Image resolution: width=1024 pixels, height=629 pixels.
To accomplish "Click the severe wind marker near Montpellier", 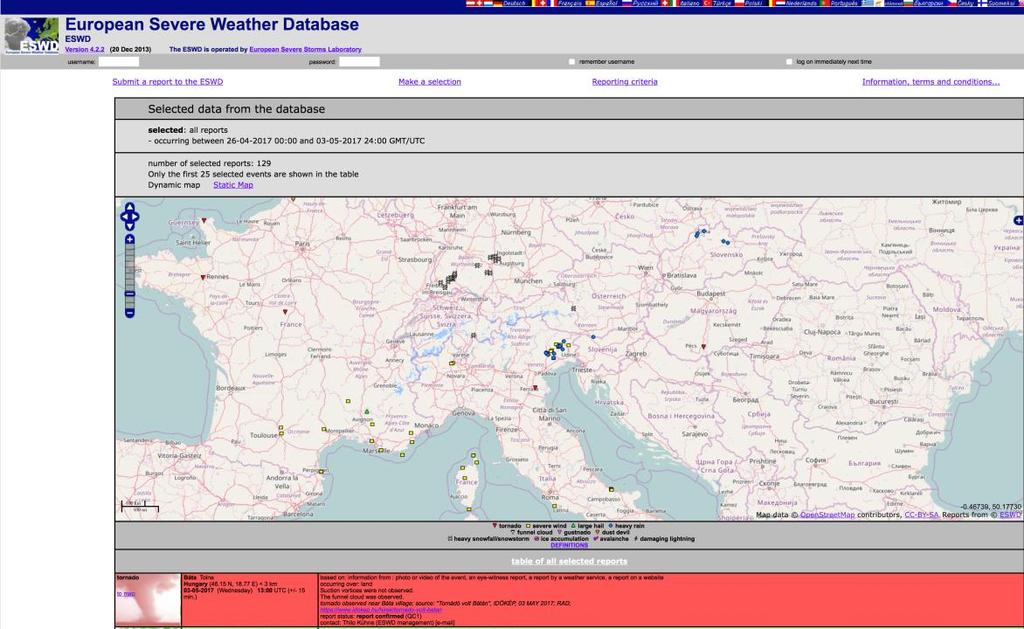I will click(x=324, y=429).
